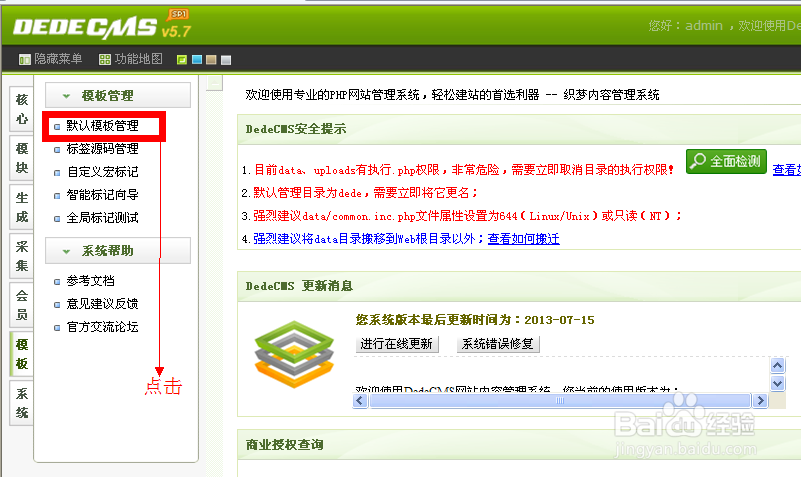Click the 隐藏菜单 hide menu icon
Screen dimensions: 801x477
pos(25,60)
